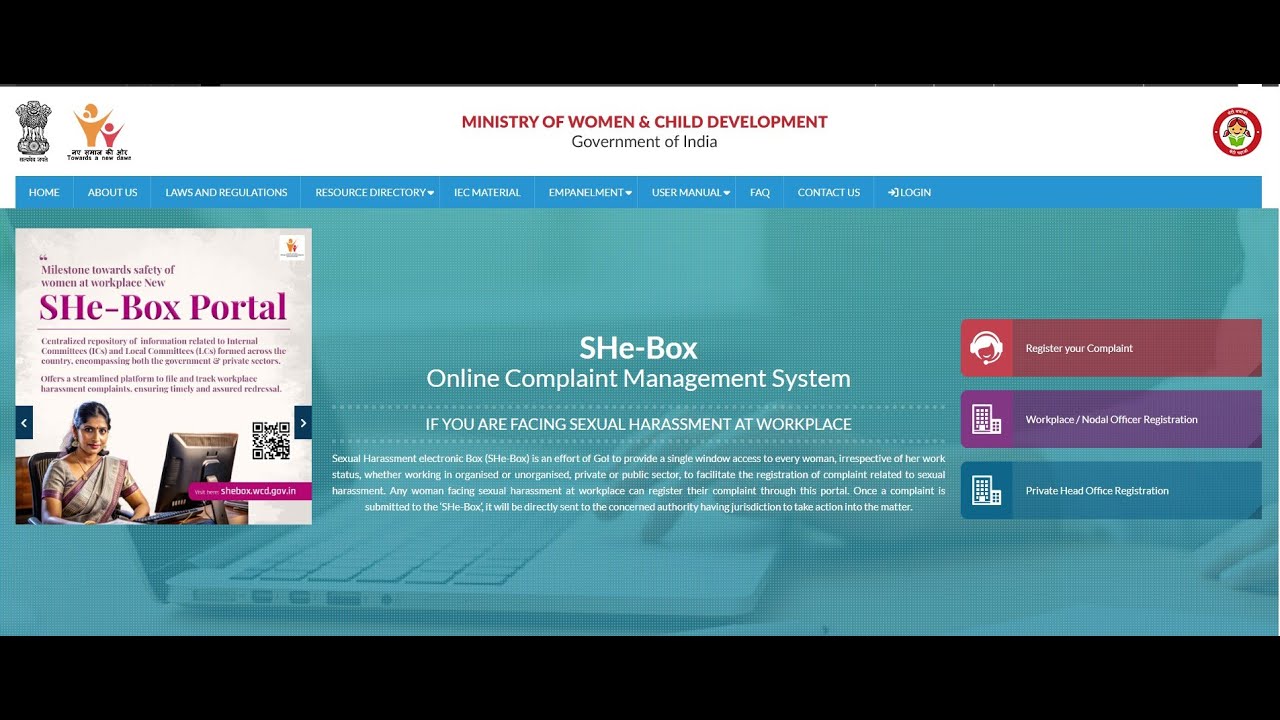Click IF YOU ARE FACING SEXUAL HARASSMENT AT WORKPLACE text
1280x720 pixels.
(638, 424)
